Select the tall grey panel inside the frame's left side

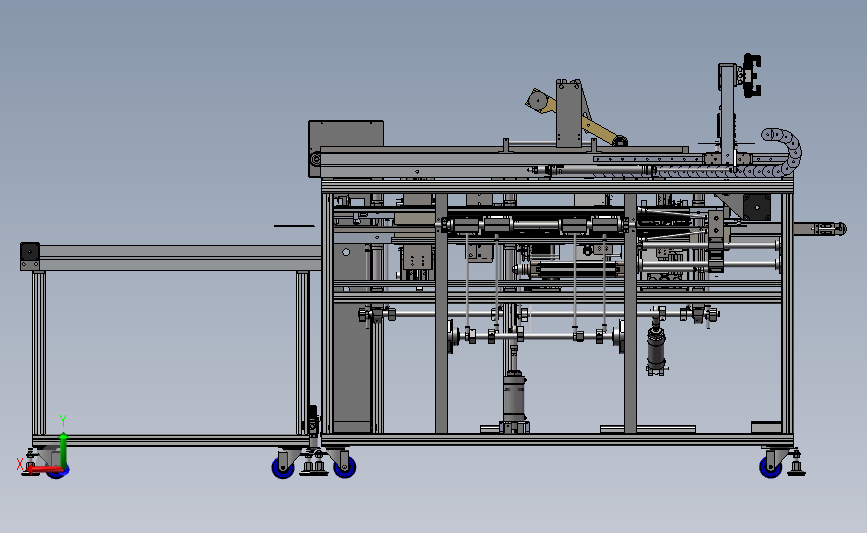tap(352, 337)
